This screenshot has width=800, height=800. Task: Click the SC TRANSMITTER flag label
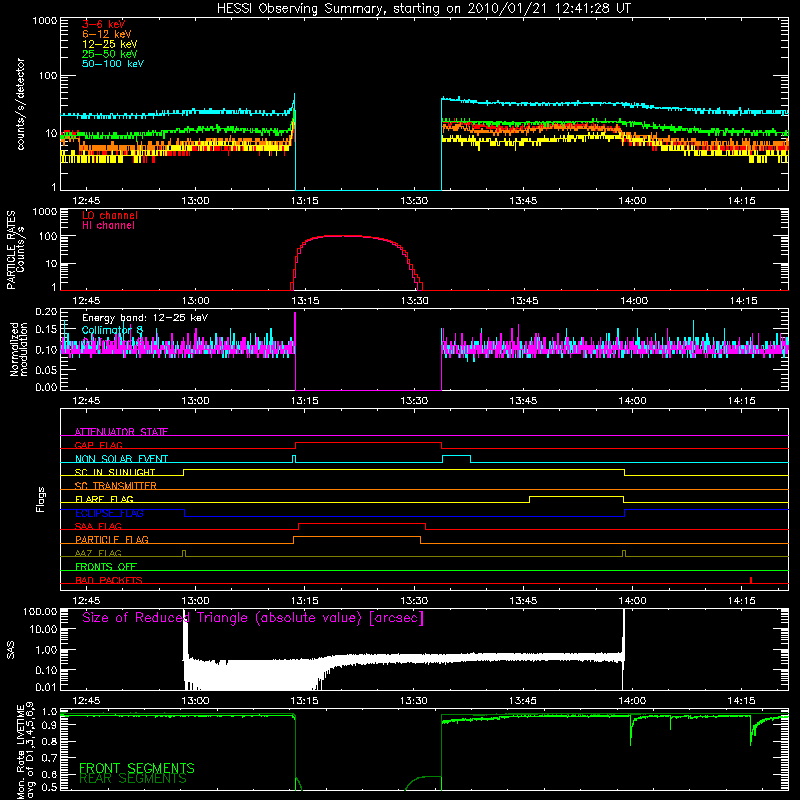tap(115, 486)
